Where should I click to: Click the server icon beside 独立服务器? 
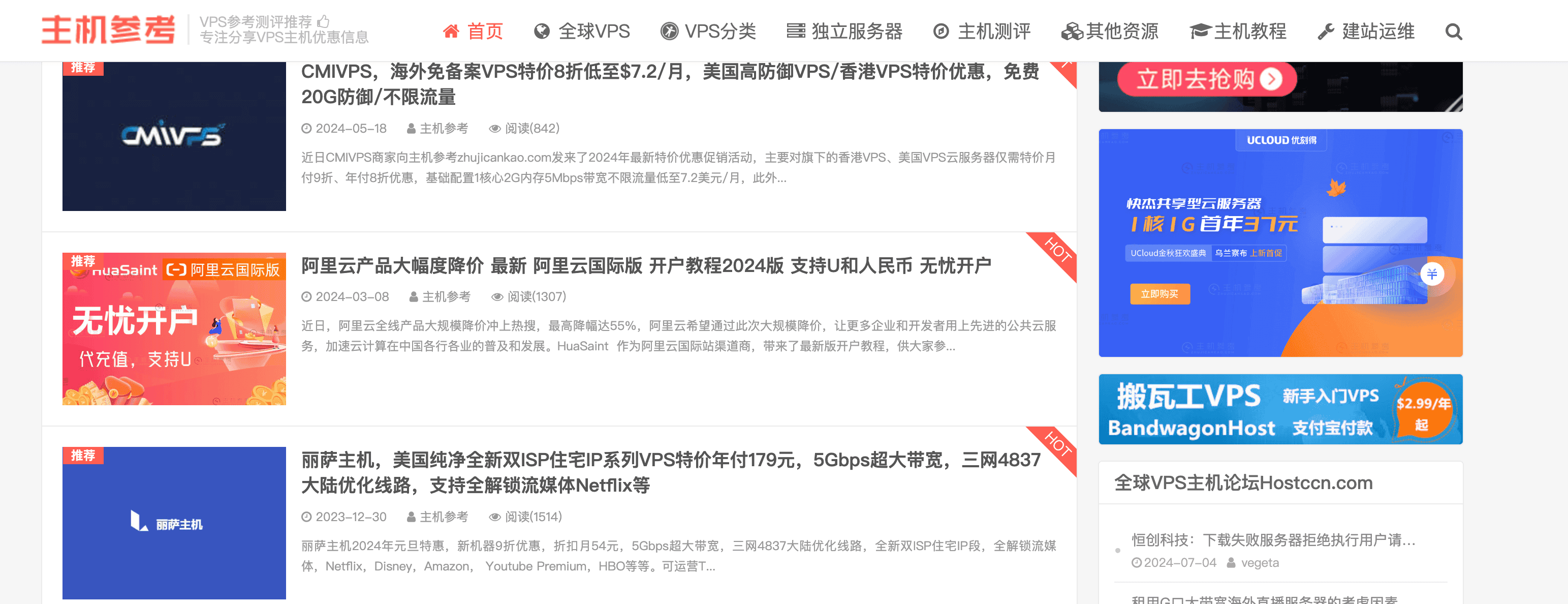point(796,31)
